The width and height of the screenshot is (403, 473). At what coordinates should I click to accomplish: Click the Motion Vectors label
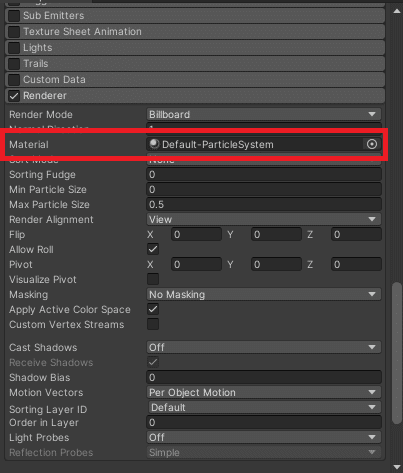(x=46, y=392)
